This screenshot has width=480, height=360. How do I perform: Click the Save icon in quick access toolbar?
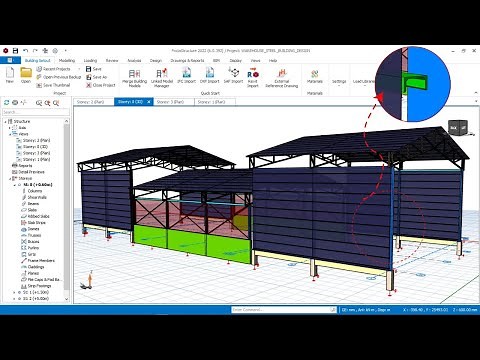pyautogui.click(x=15, y=51)
